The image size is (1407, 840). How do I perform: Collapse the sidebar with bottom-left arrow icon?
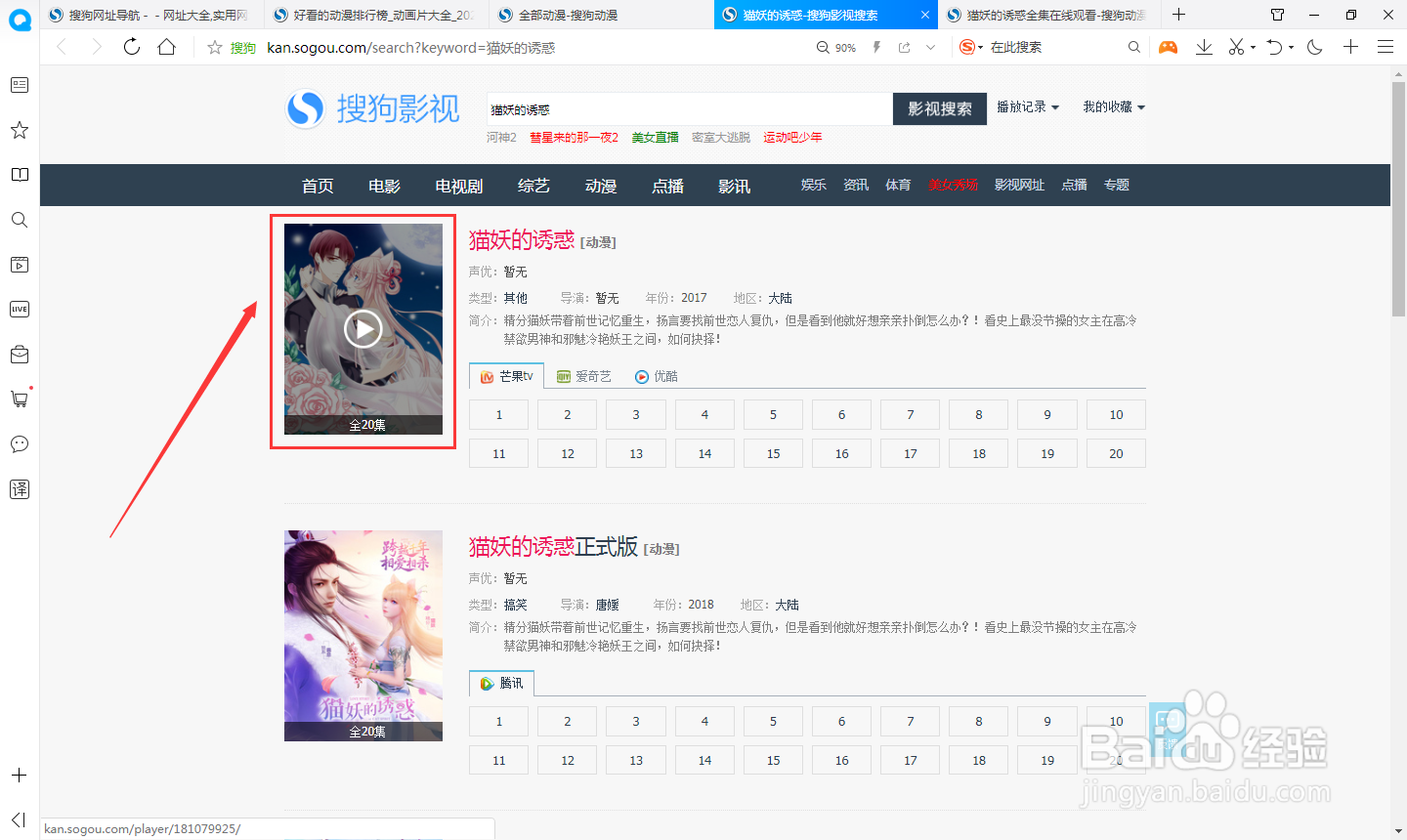pyautogui.click(x=19, y=819)
